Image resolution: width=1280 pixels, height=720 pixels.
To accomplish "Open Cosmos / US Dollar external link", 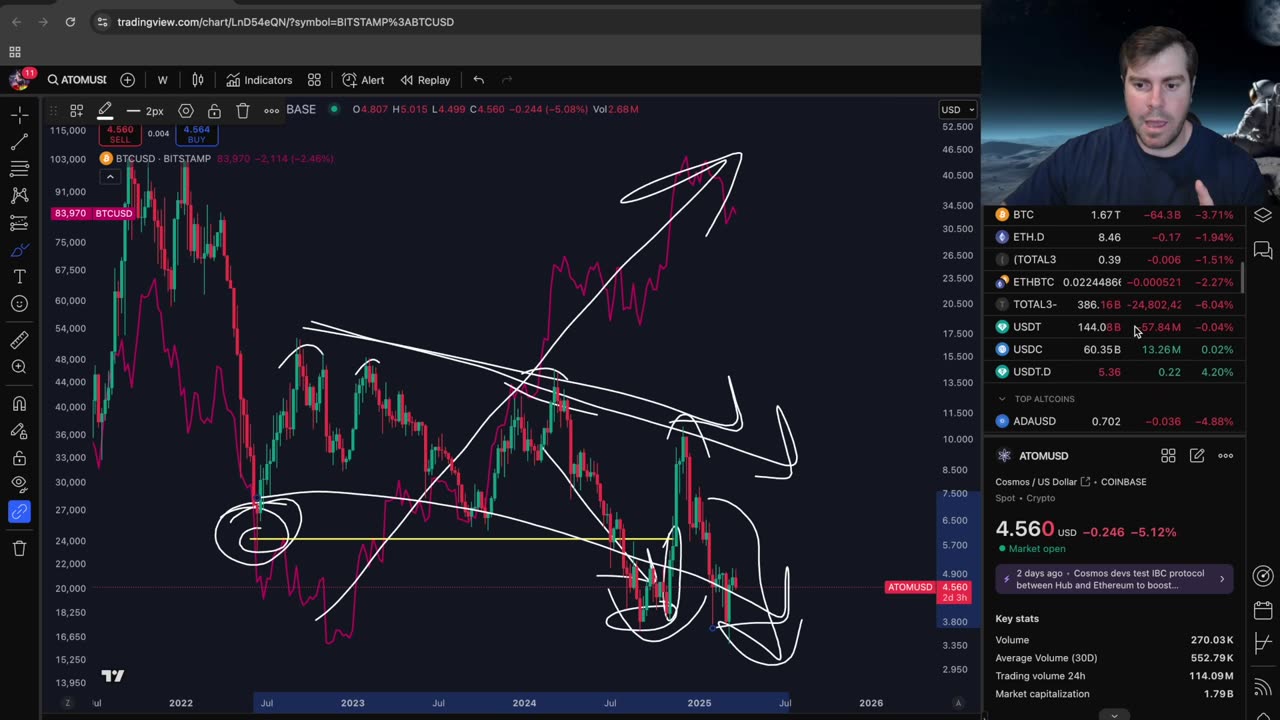I will click(x=1085, y=482).
